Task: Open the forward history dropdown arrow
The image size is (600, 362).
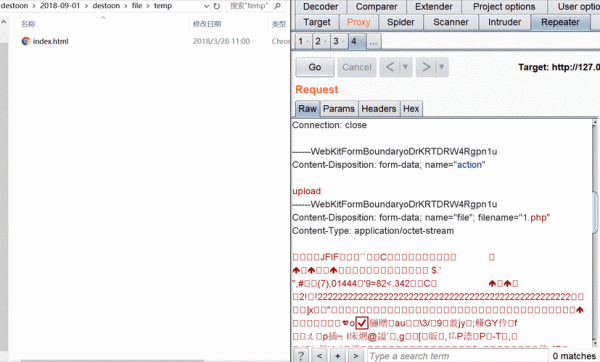Action: [441, 67]
